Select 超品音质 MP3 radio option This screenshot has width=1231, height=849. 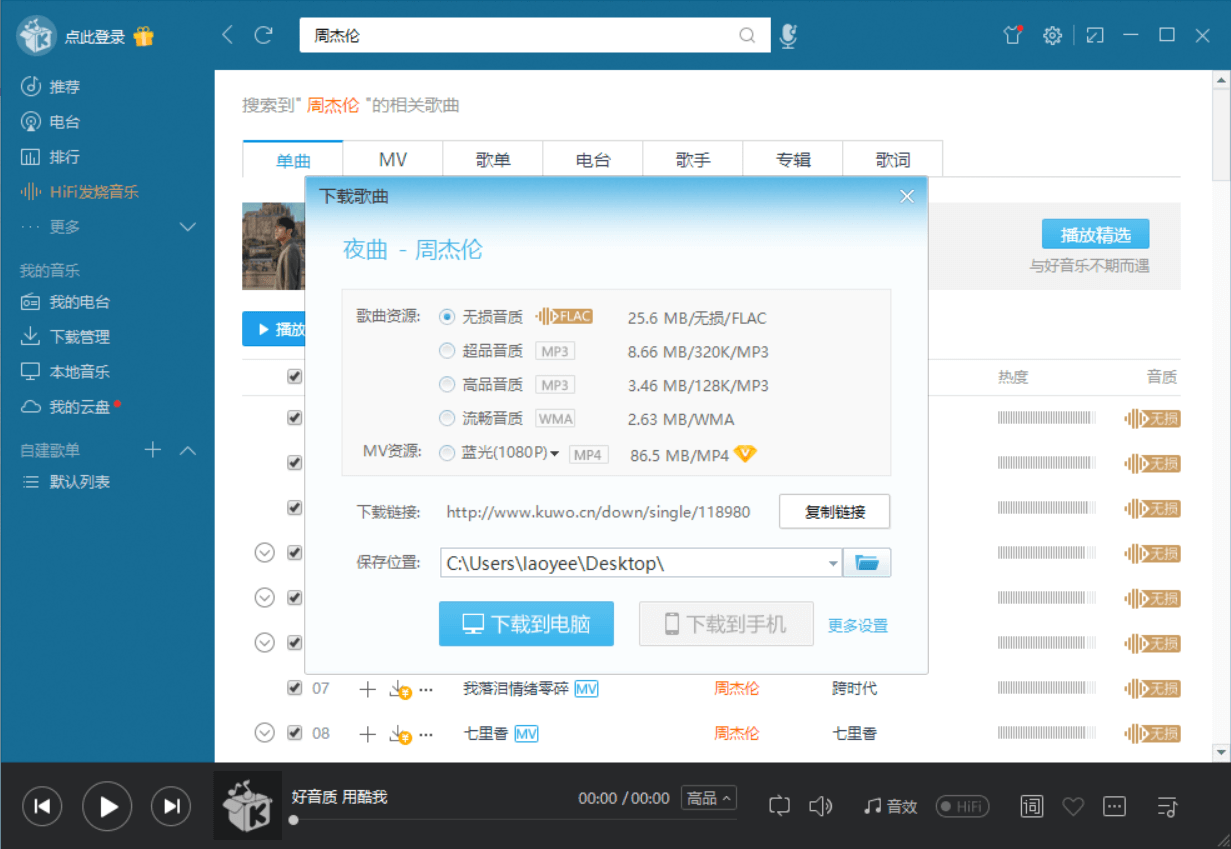tap(447, 351)
